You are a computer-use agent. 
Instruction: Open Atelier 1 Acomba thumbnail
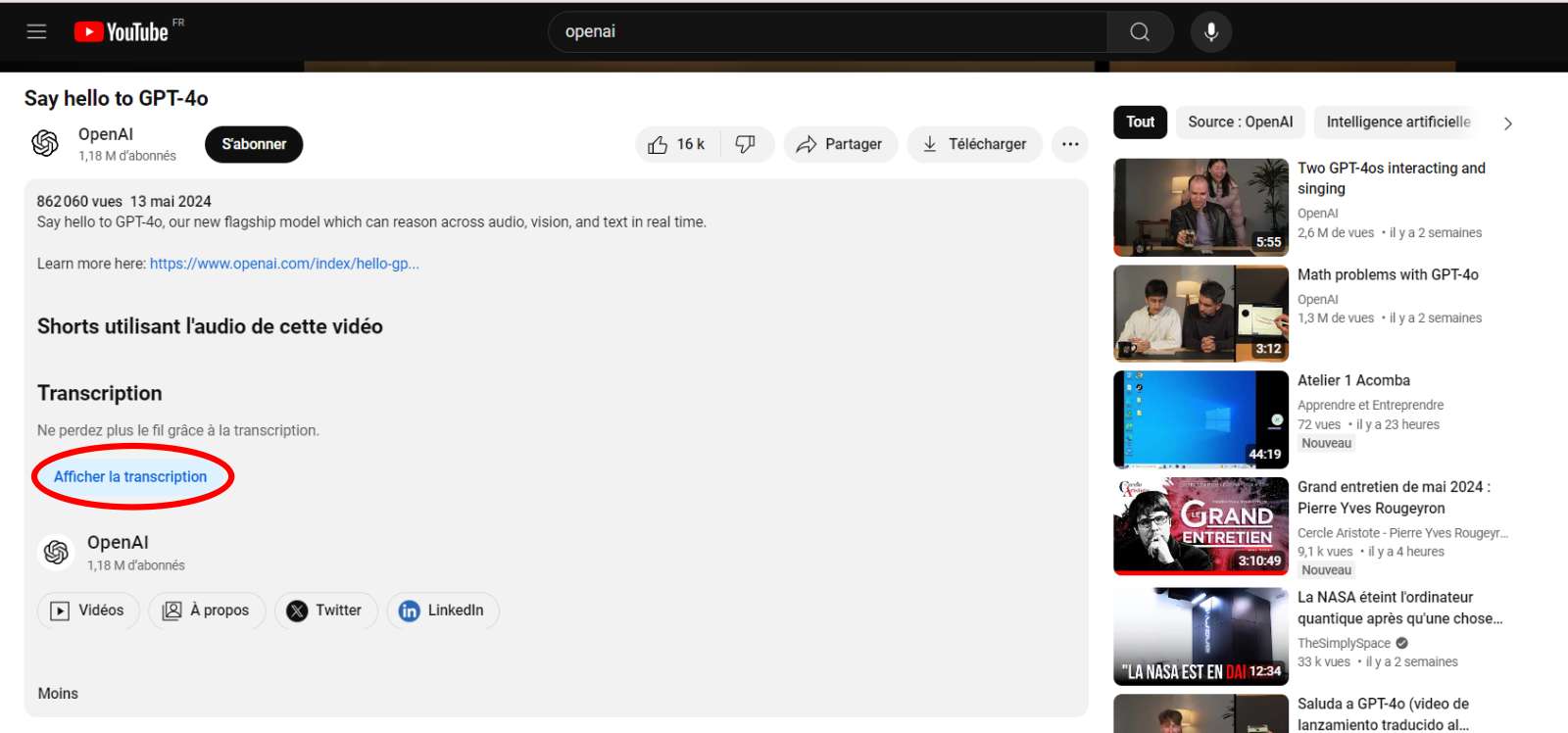(1200, 419)
